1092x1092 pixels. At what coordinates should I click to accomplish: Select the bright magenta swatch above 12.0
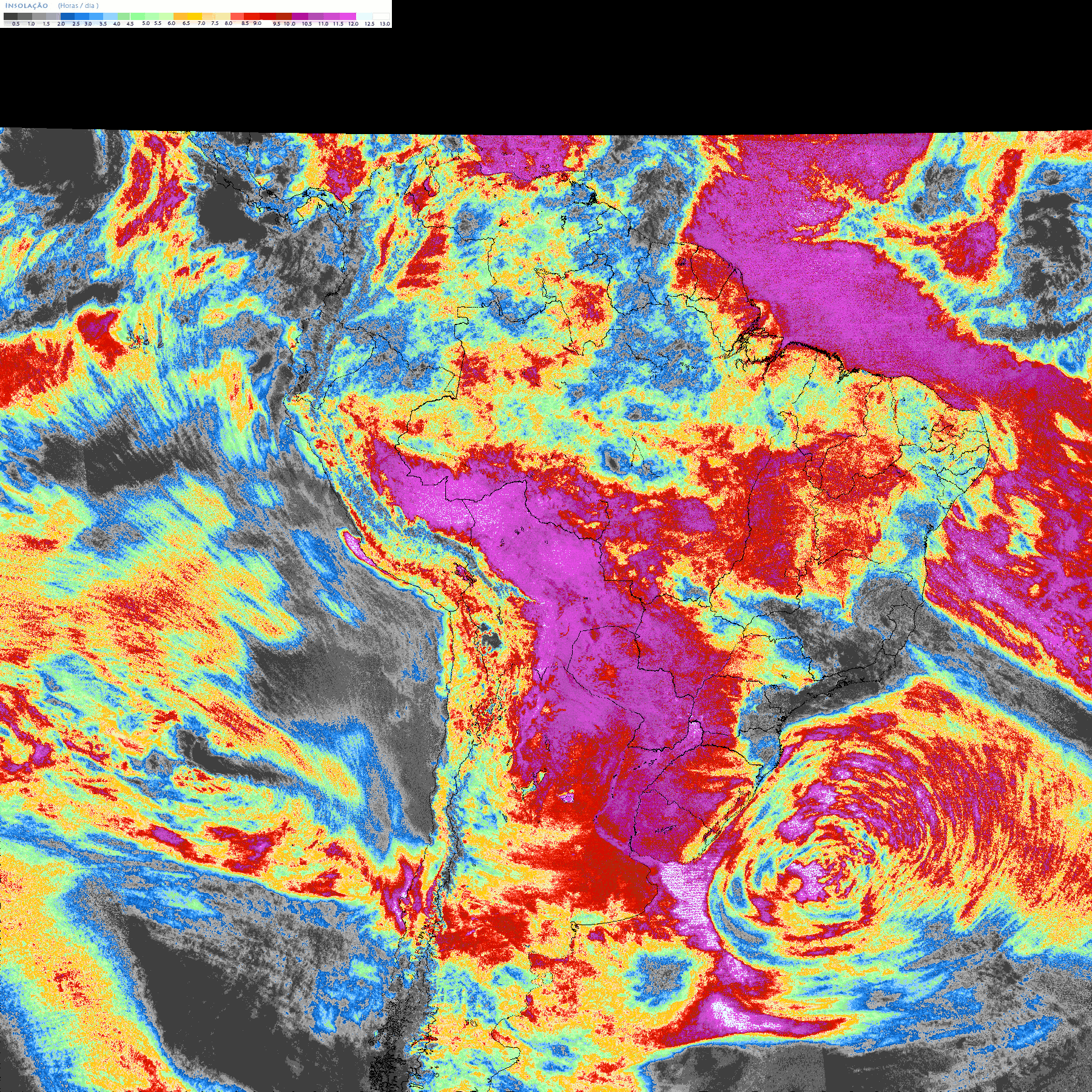pyautogui.click(x=348, y=16)
